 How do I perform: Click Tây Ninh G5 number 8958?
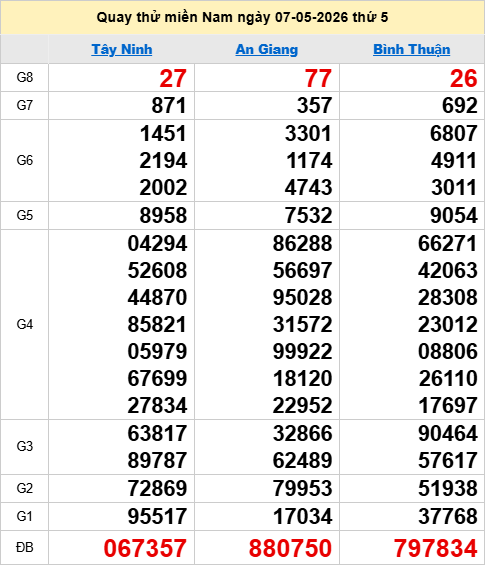(x=163, y=215)
